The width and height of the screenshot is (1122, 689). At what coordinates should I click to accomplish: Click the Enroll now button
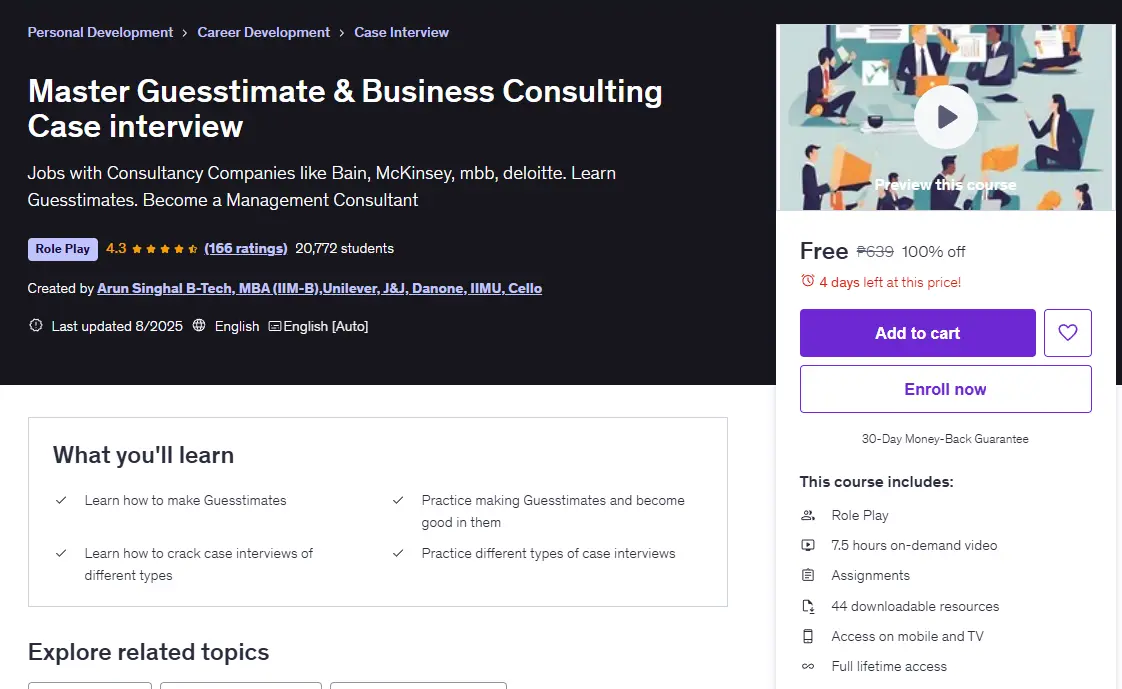[945, 389]
